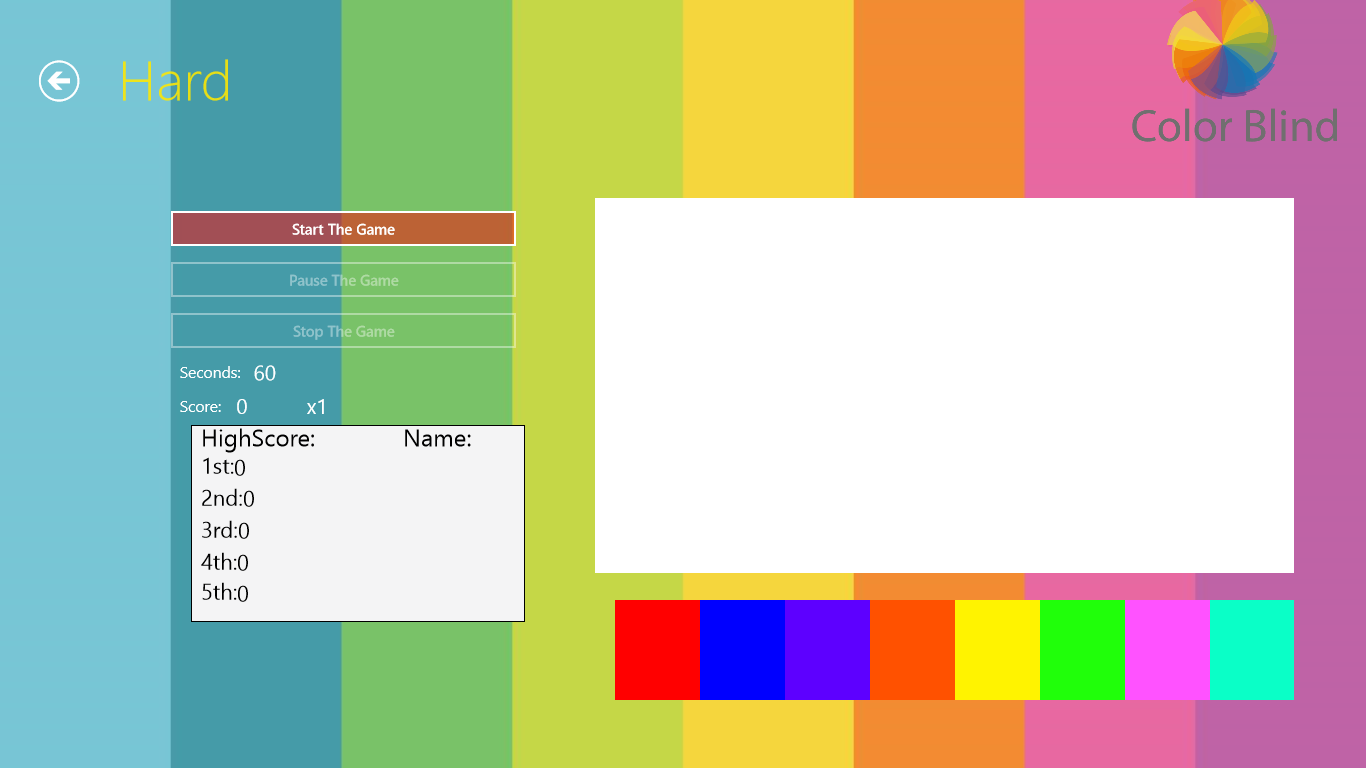Select the blue color swatch
The width and height of the screenshot is (1366, 768).
(742, 650)
